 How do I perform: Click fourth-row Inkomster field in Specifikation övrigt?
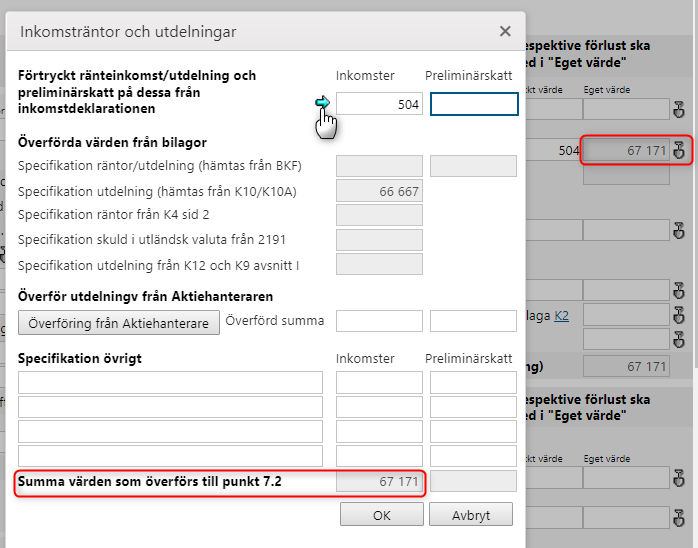pyautogui.click(x=379, y=456)
